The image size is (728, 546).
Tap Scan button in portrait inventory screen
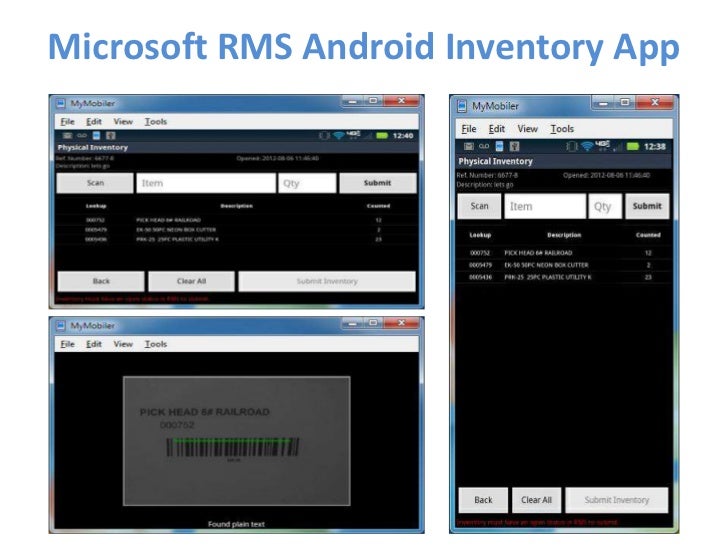pyautogui.click(x=479, y=206)
